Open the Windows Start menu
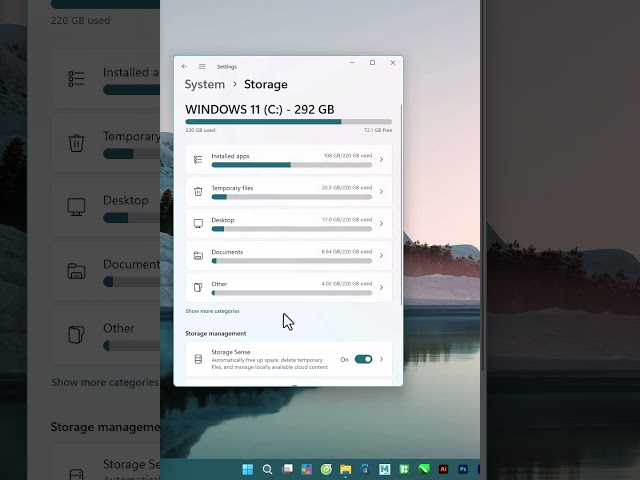Viewport: 640px width, 480px height. coord(248,469)
